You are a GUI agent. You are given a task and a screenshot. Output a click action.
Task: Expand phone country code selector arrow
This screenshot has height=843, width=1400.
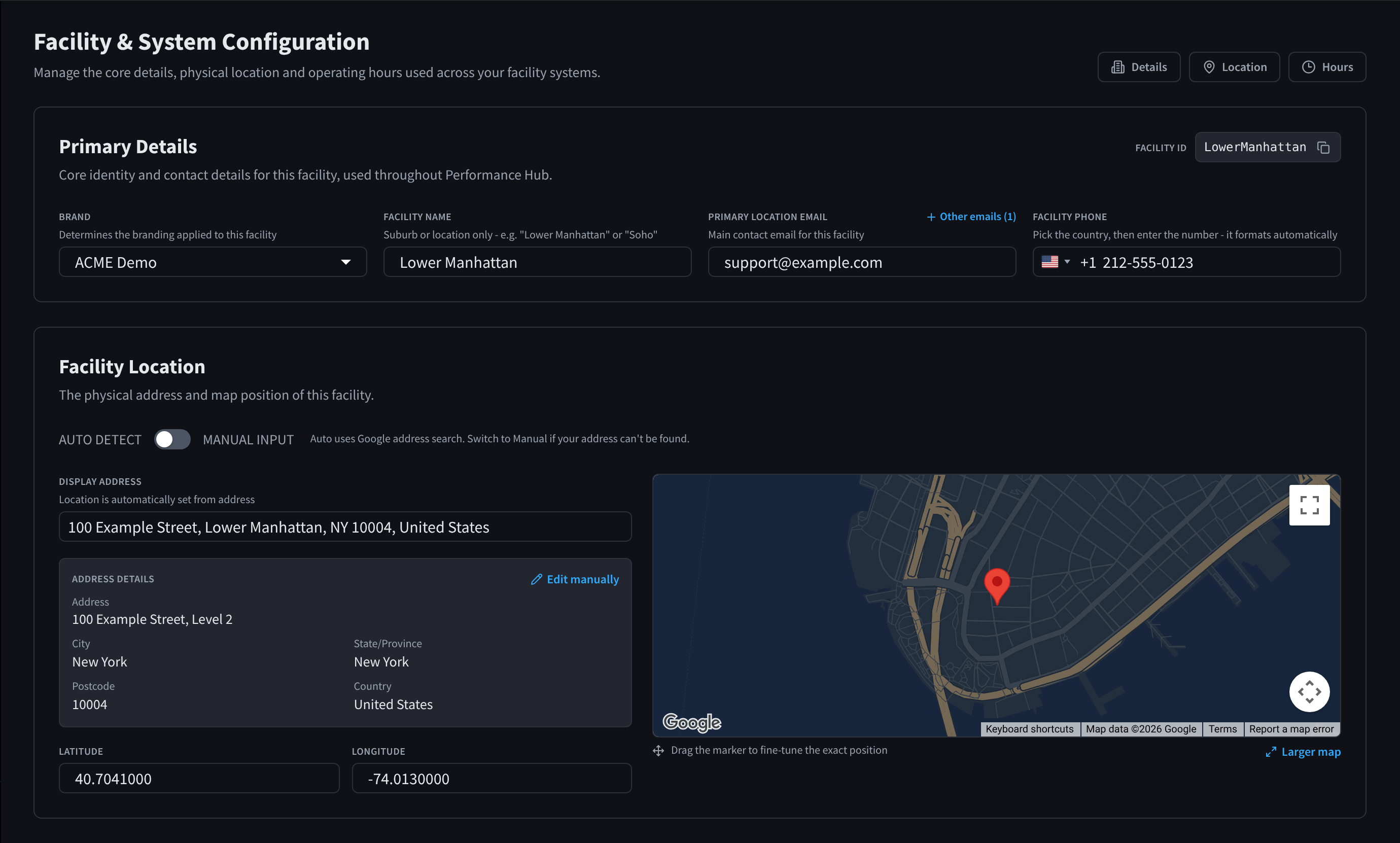tap(1067, 261)
